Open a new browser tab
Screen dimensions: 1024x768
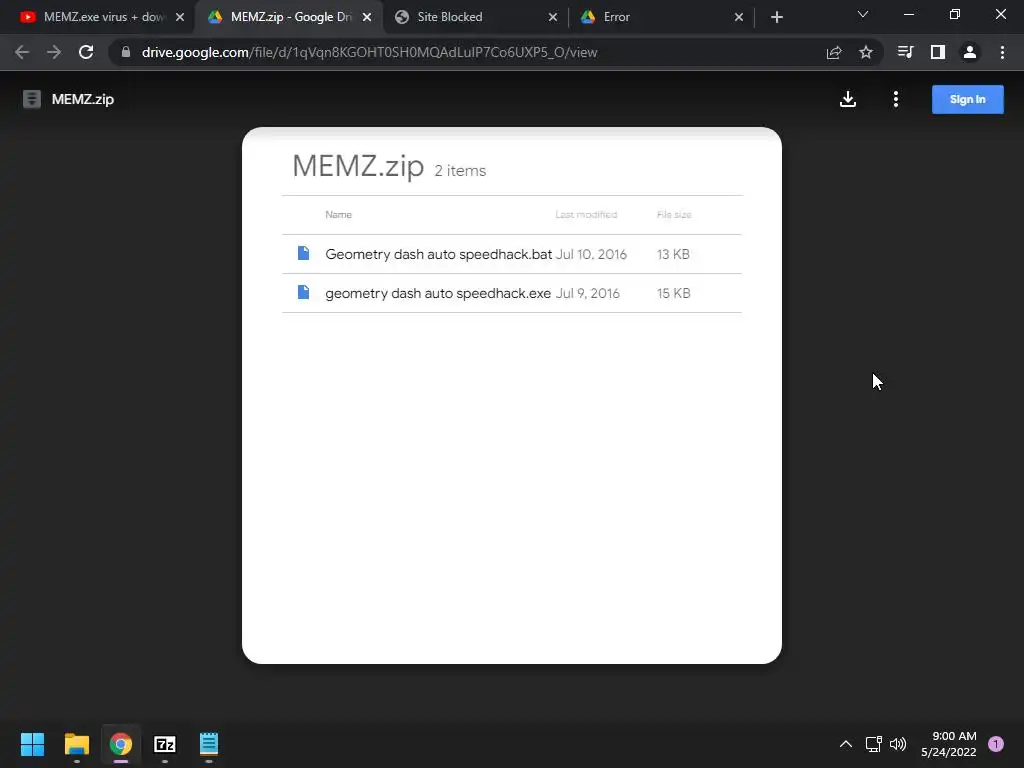pos(776,17)
